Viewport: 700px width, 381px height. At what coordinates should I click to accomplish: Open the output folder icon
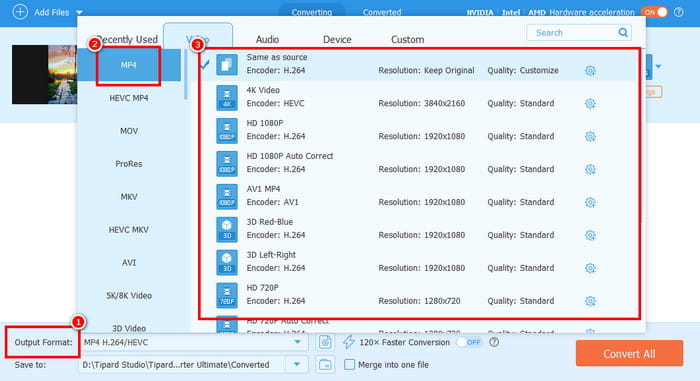(325, 364)
